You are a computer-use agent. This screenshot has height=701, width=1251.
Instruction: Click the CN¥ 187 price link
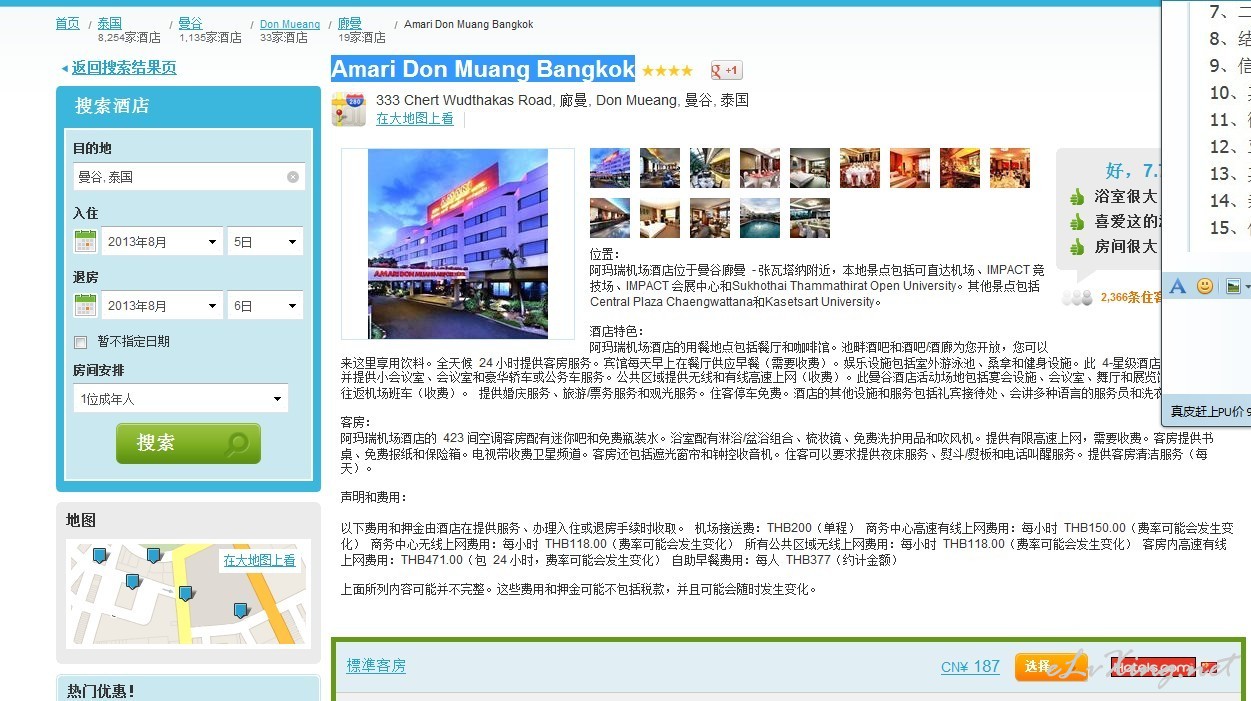click(x=970, y=667)
